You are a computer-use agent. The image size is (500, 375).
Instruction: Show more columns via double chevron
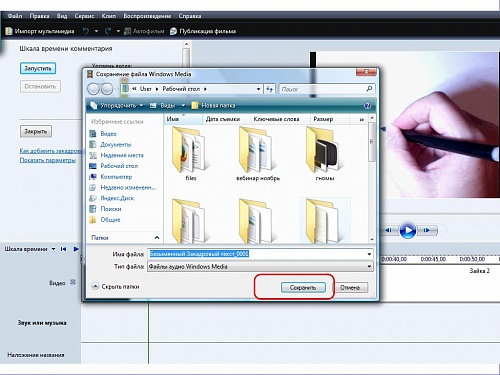[362, 119]
